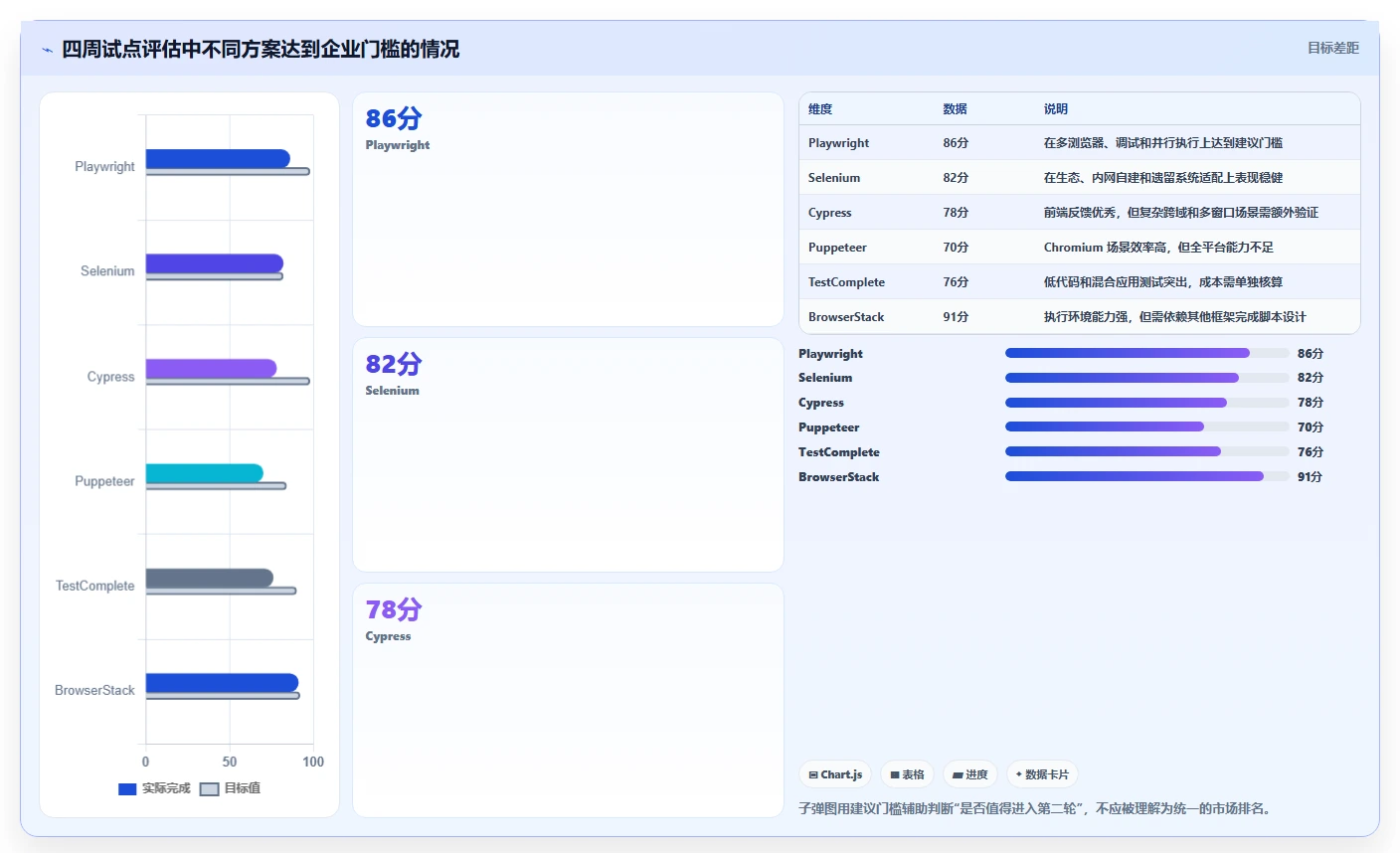The width and height of the screenshot is (1400, 853).
Task: Click the 70分 cell in the table
Action: [956, 248]
